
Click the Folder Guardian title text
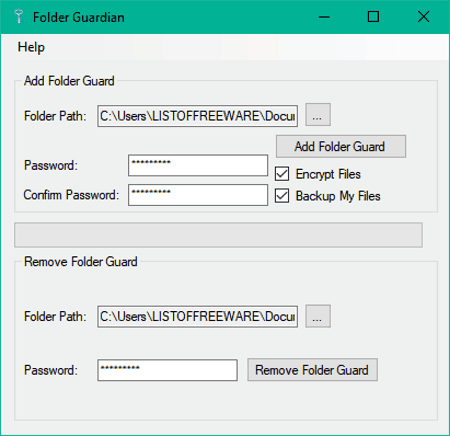point(79,17)
